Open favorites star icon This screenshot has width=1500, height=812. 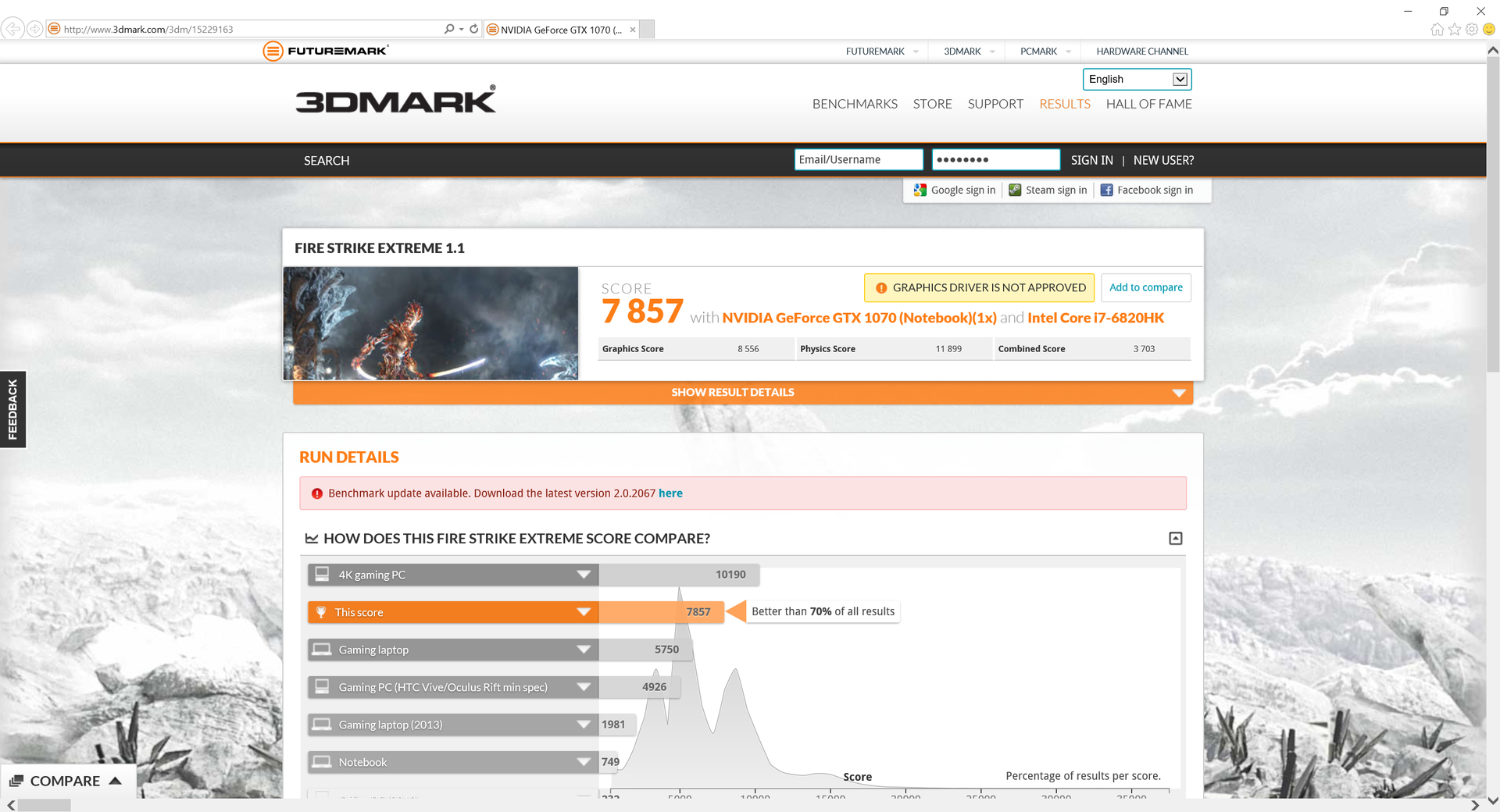pos(1455,30)
